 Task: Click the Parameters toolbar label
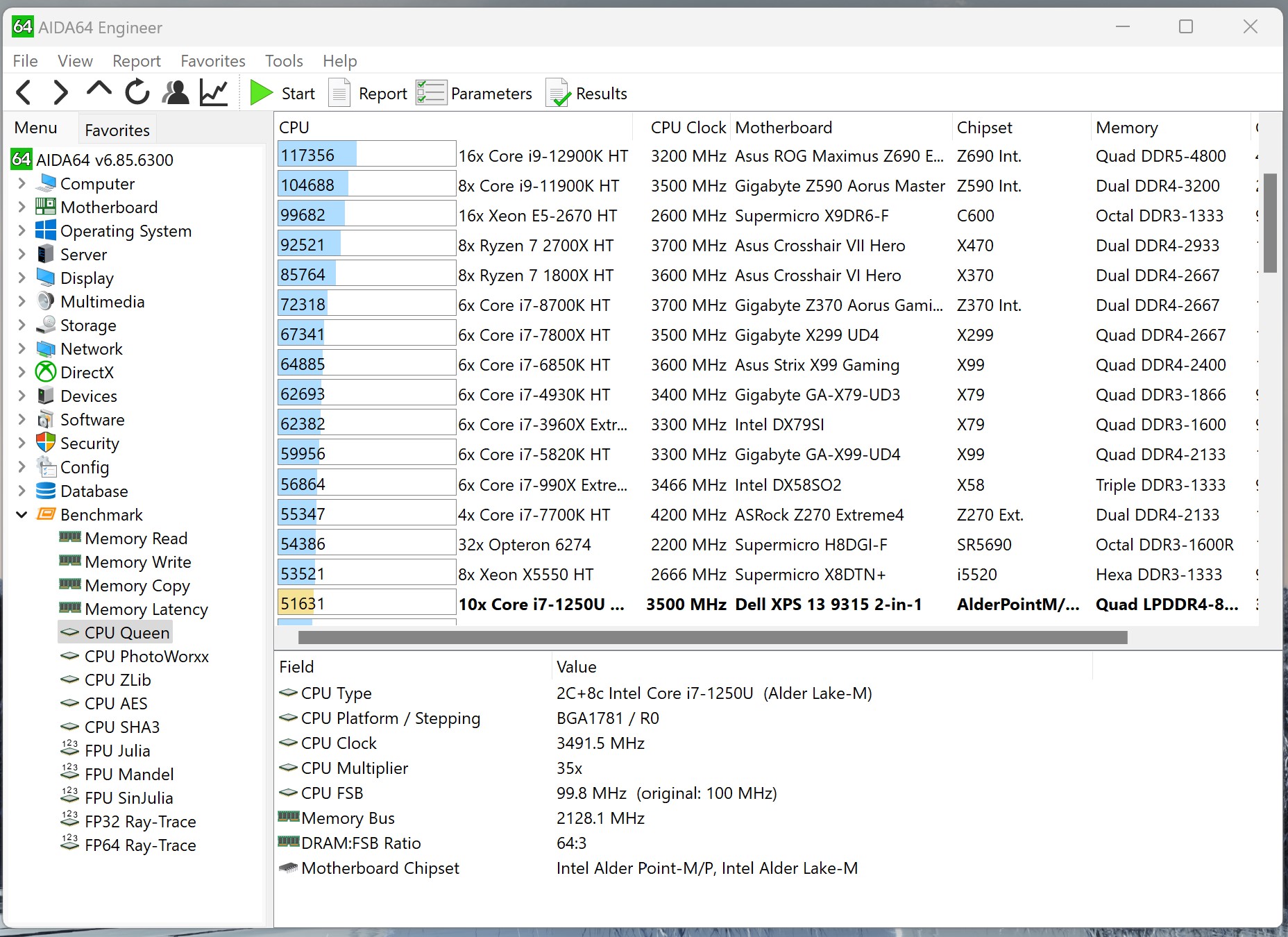coord(491,93)
